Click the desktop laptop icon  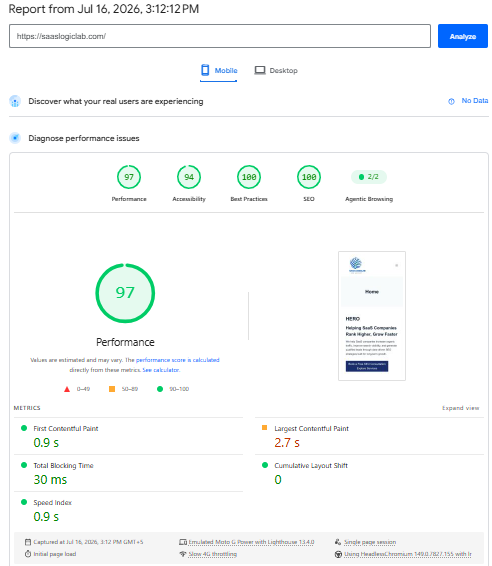point(260,70)
